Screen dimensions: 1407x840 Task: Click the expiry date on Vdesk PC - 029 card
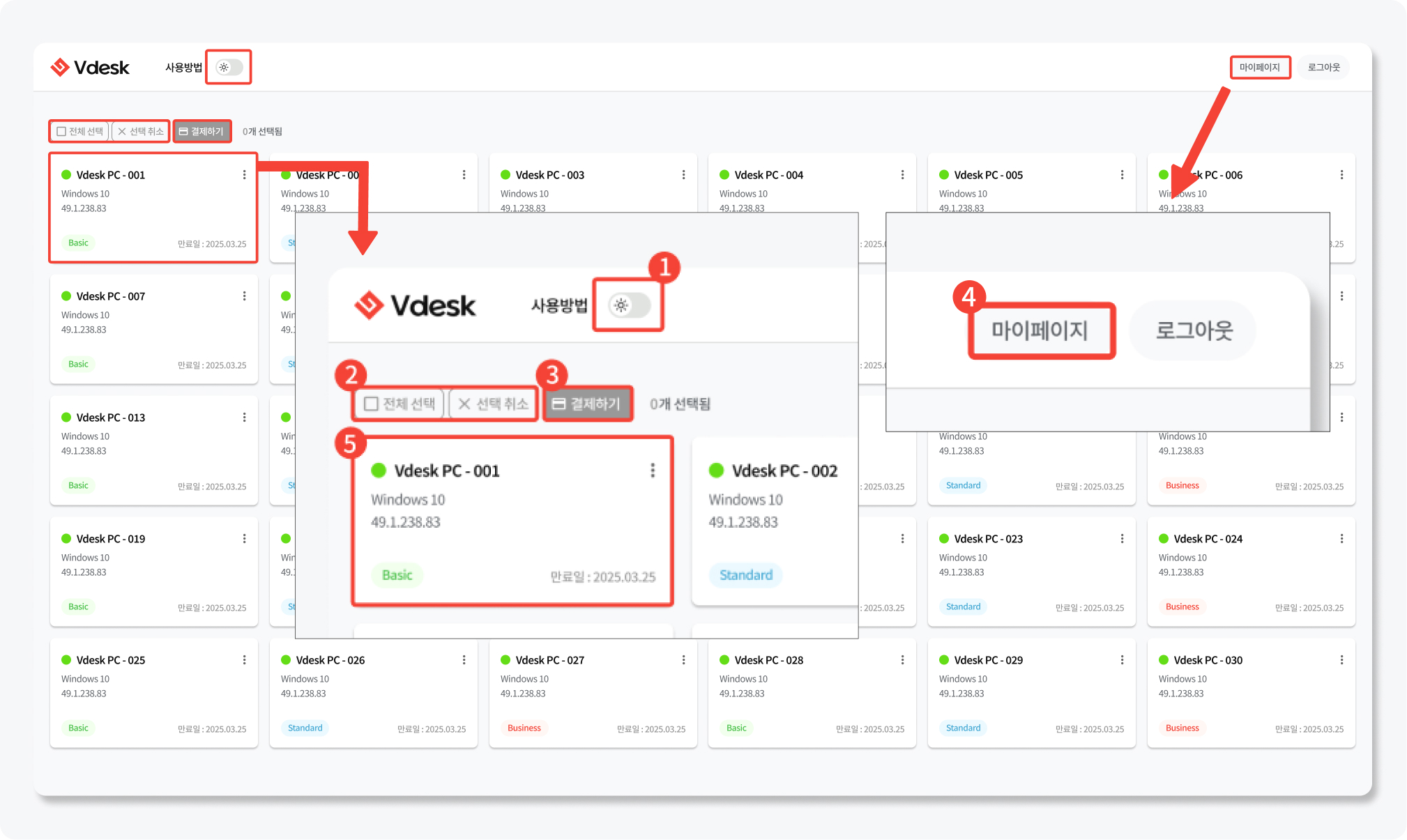[x=1090, y=729]
